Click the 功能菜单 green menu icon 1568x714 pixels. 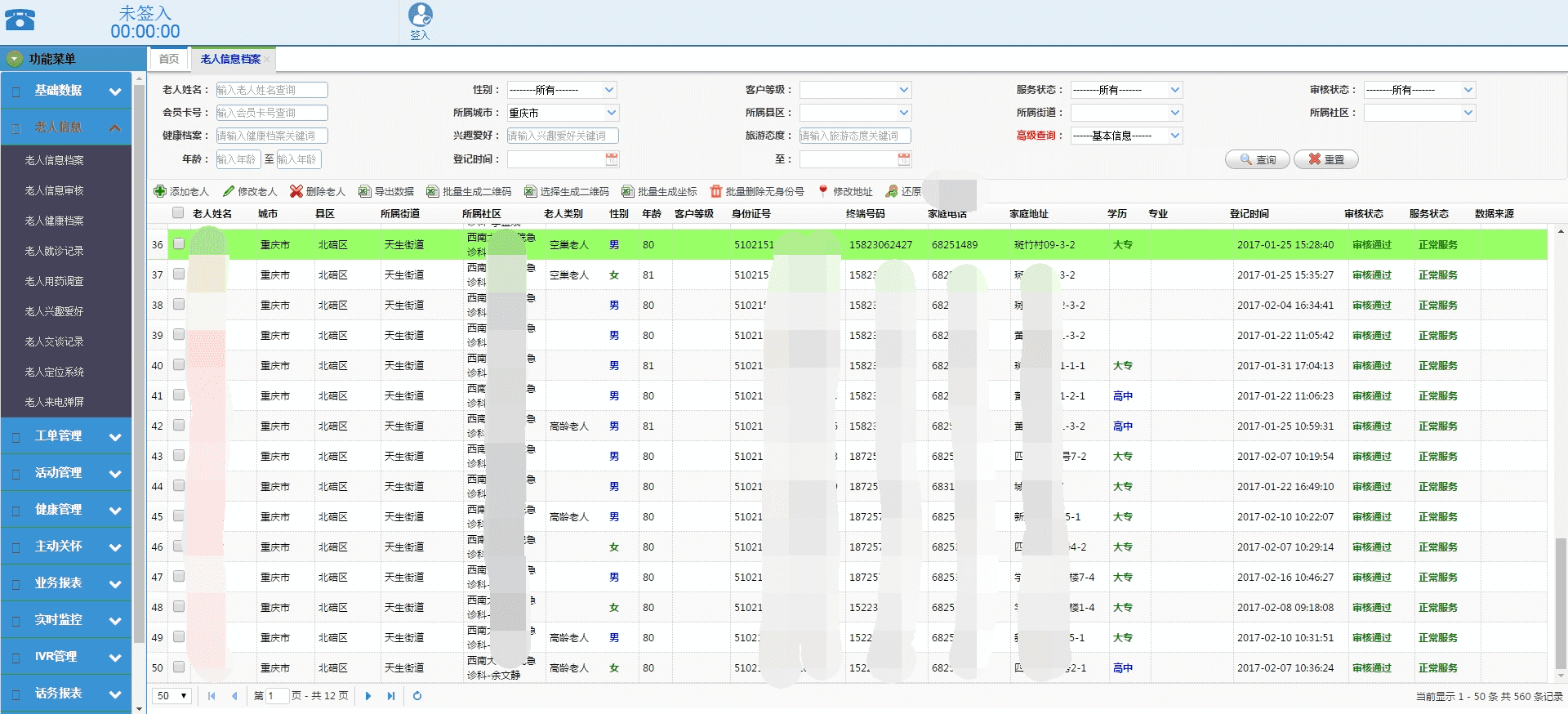tap(15, 59)
